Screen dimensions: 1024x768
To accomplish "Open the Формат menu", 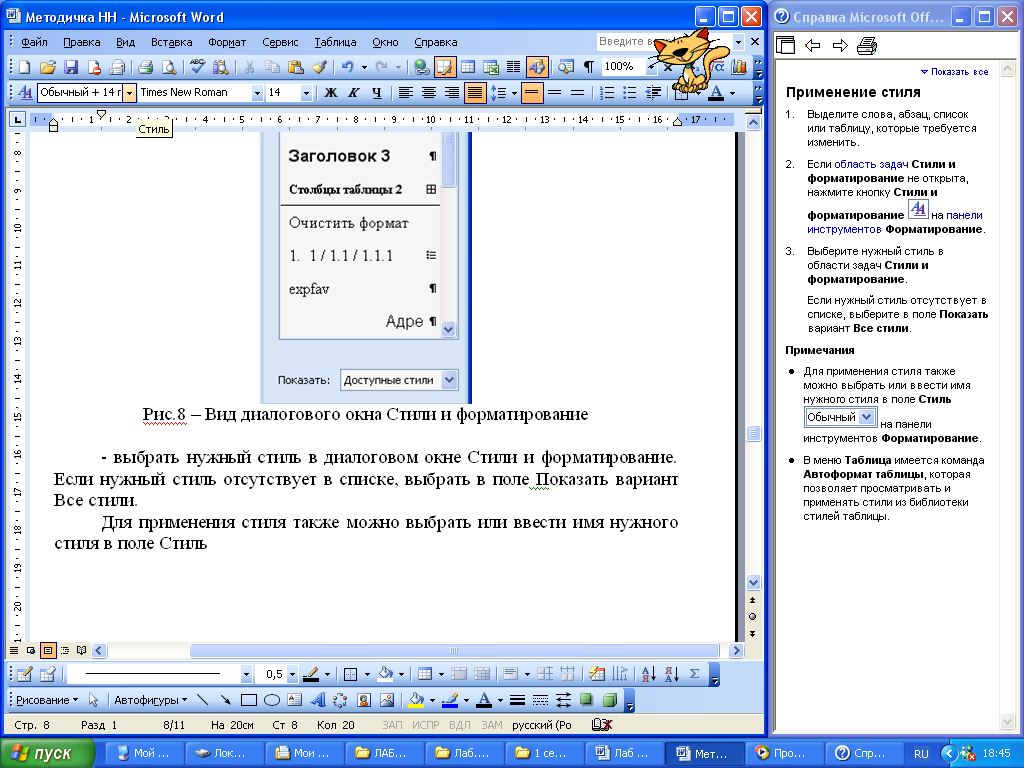I will tap(227, 42).
